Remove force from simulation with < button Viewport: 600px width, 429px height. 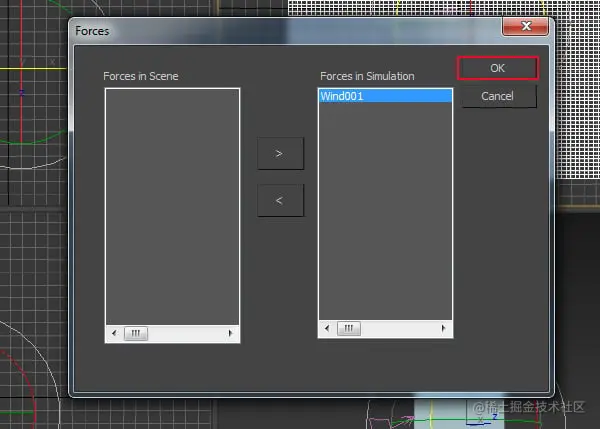280,200
